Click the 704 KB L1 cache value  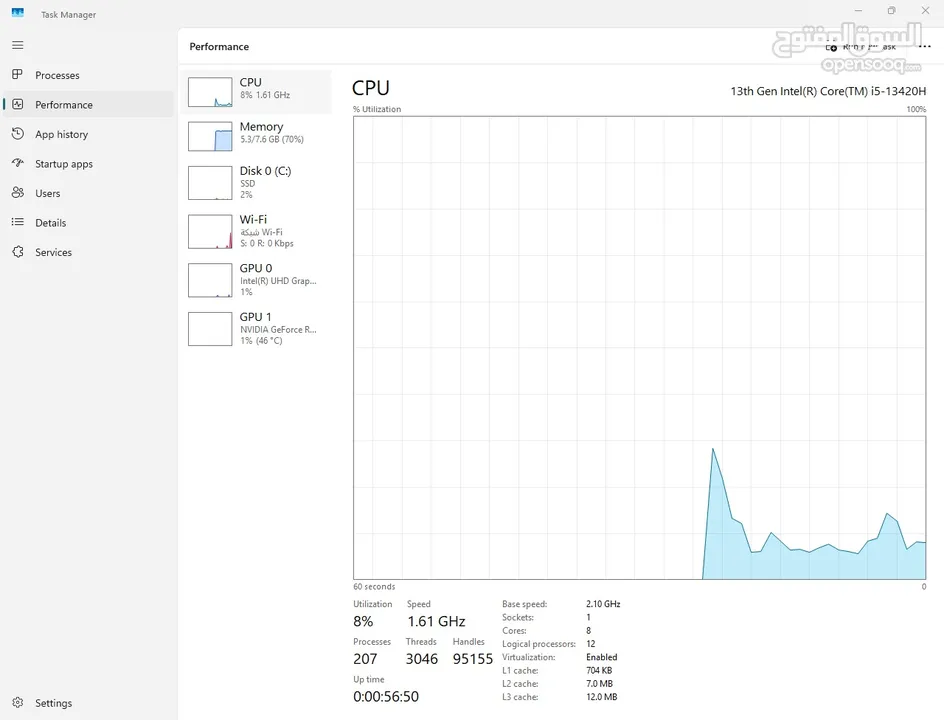click(599, 671)
